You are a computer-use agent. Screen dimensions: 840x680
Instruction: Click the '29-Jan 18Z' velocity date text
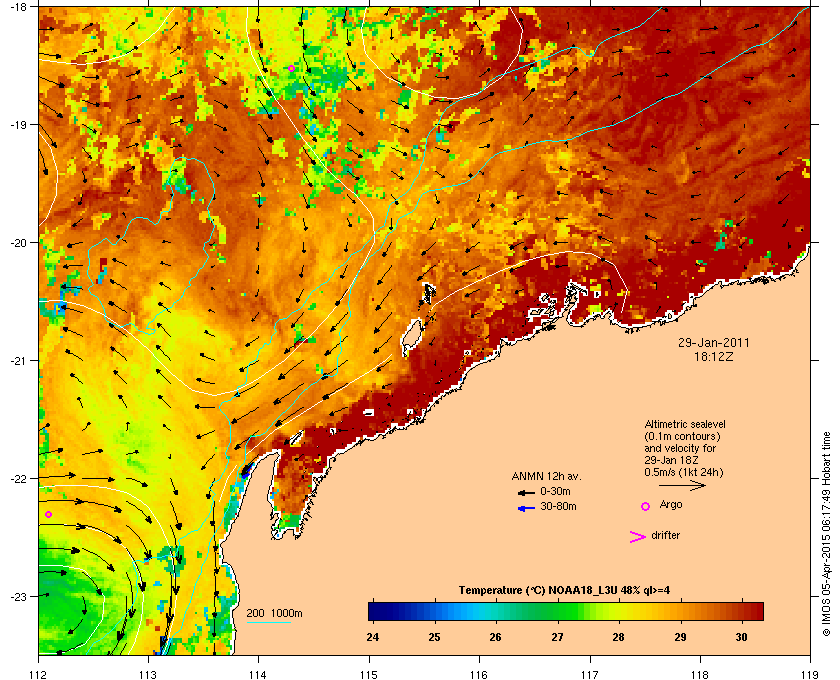[671, 460]
